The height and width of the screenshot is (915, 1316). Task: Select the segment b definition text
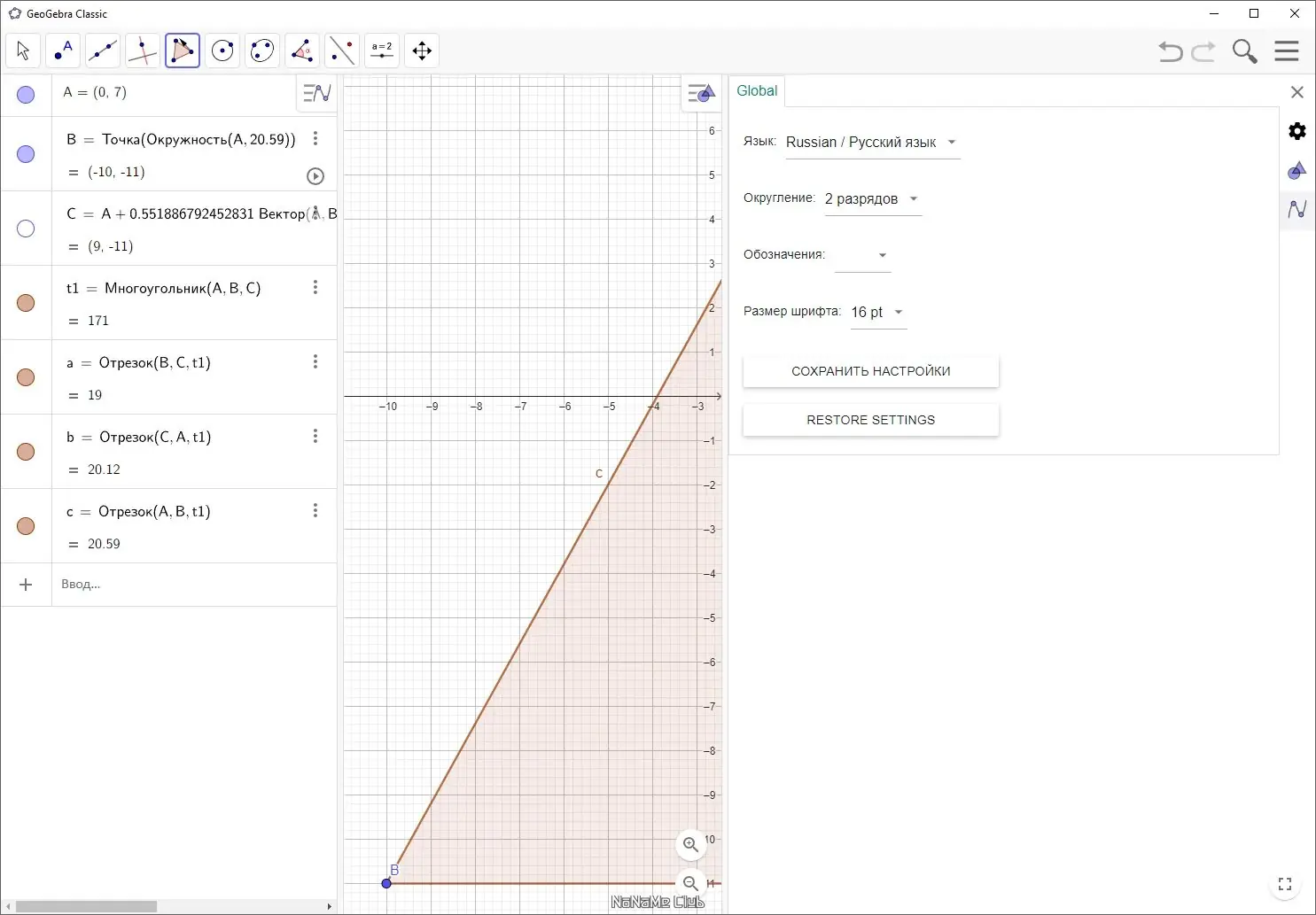click(139, 437)
